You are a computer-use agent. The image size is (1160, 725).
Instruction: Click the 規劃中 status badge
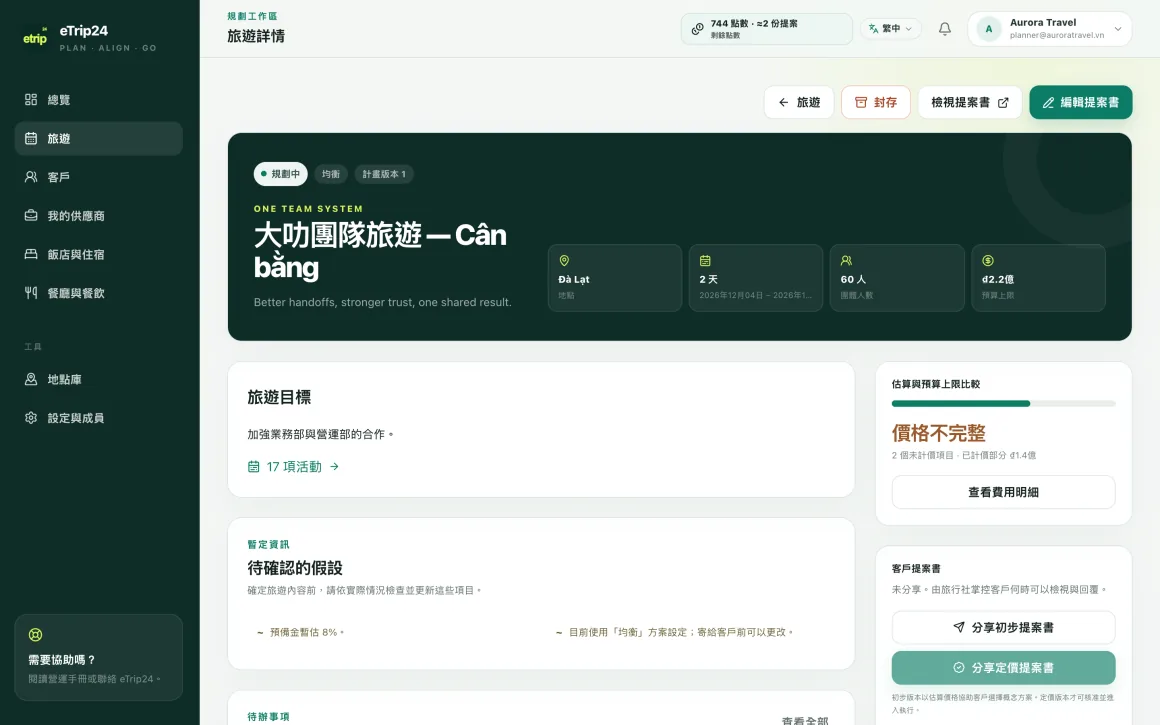(280, 174)
